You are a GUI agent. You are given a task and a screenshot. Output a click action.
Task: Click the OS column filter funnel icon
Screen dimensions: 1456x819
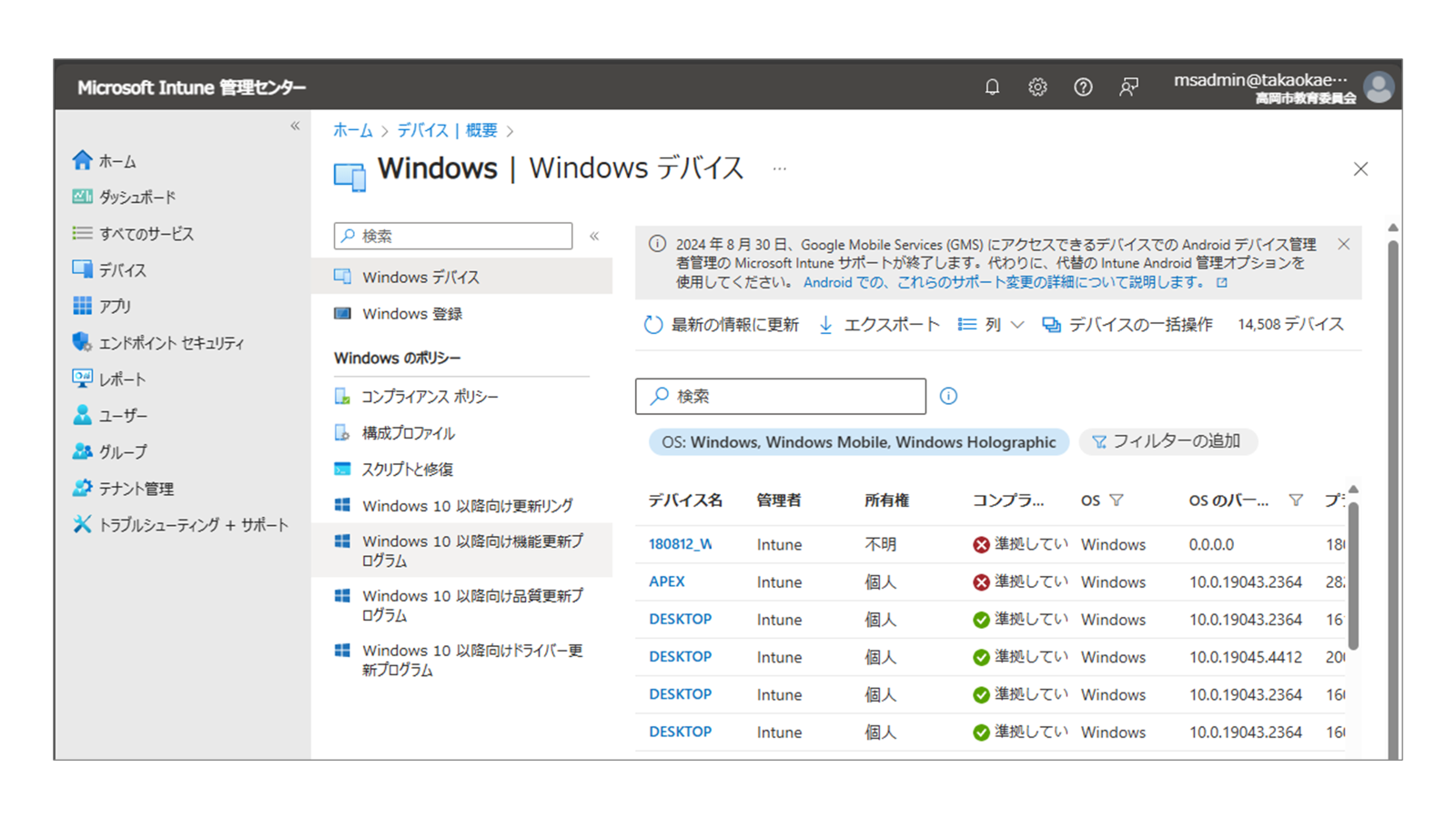pyautogui.click(x=1117, y=500)
